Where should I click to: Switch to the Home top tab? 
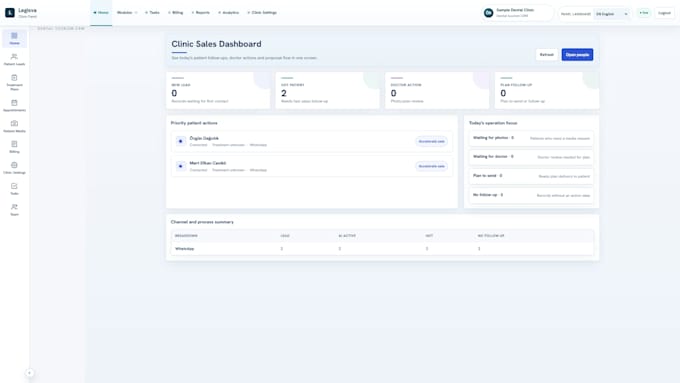tap(101, 13)
